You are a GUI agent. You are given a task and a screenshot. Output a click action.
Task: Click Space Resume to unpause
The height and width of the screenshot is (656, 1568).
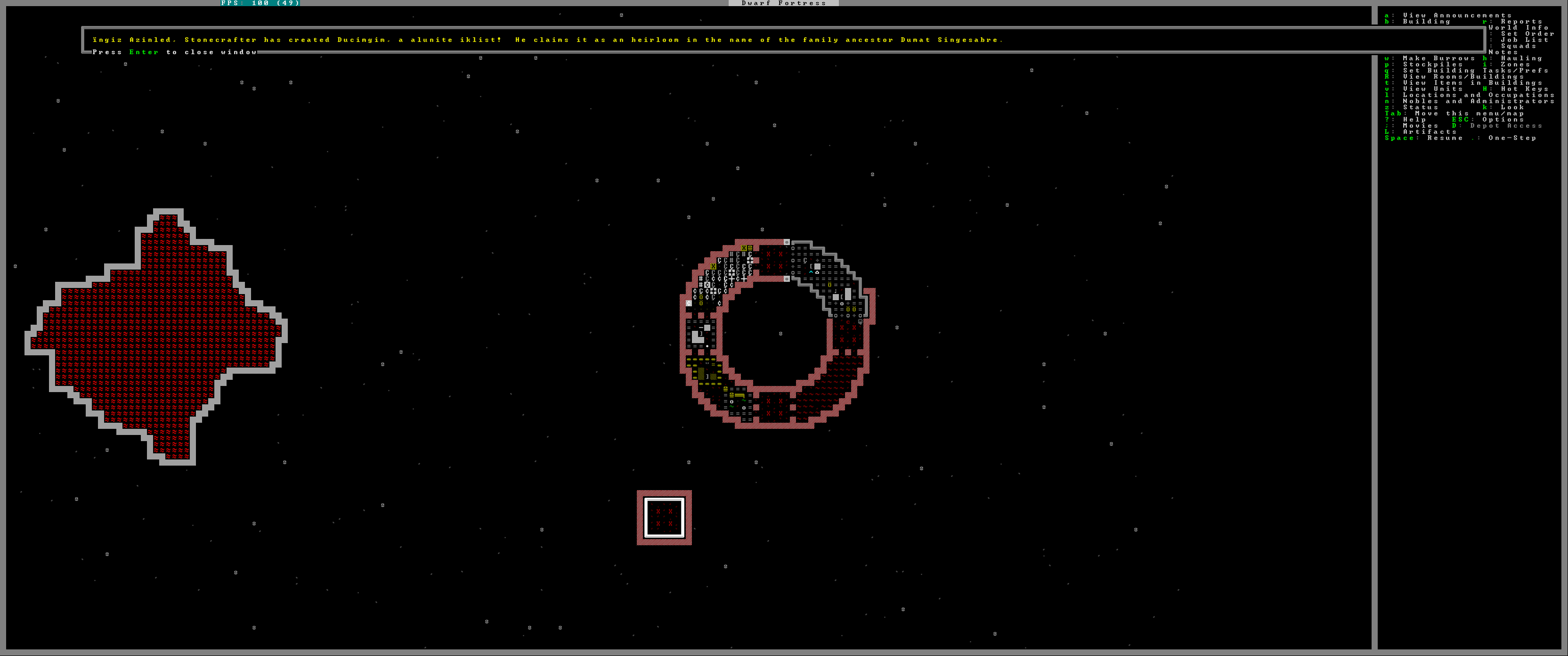[x=1424, y=138]
